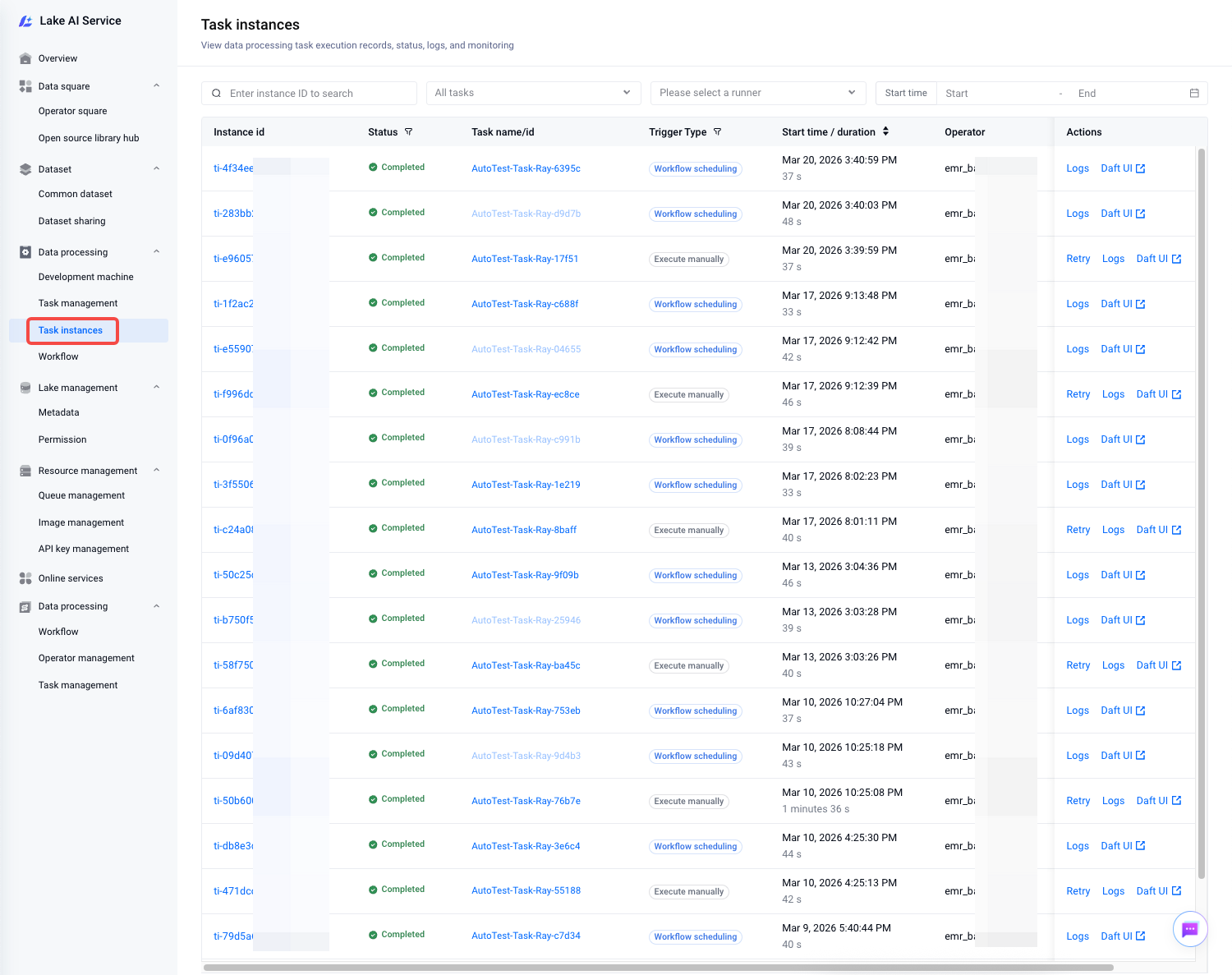Image resolution: width=1232 pixels, height=975 pixels.
Task: Sort by Start time / duration arrows
Action: click(x=885, y=131)
